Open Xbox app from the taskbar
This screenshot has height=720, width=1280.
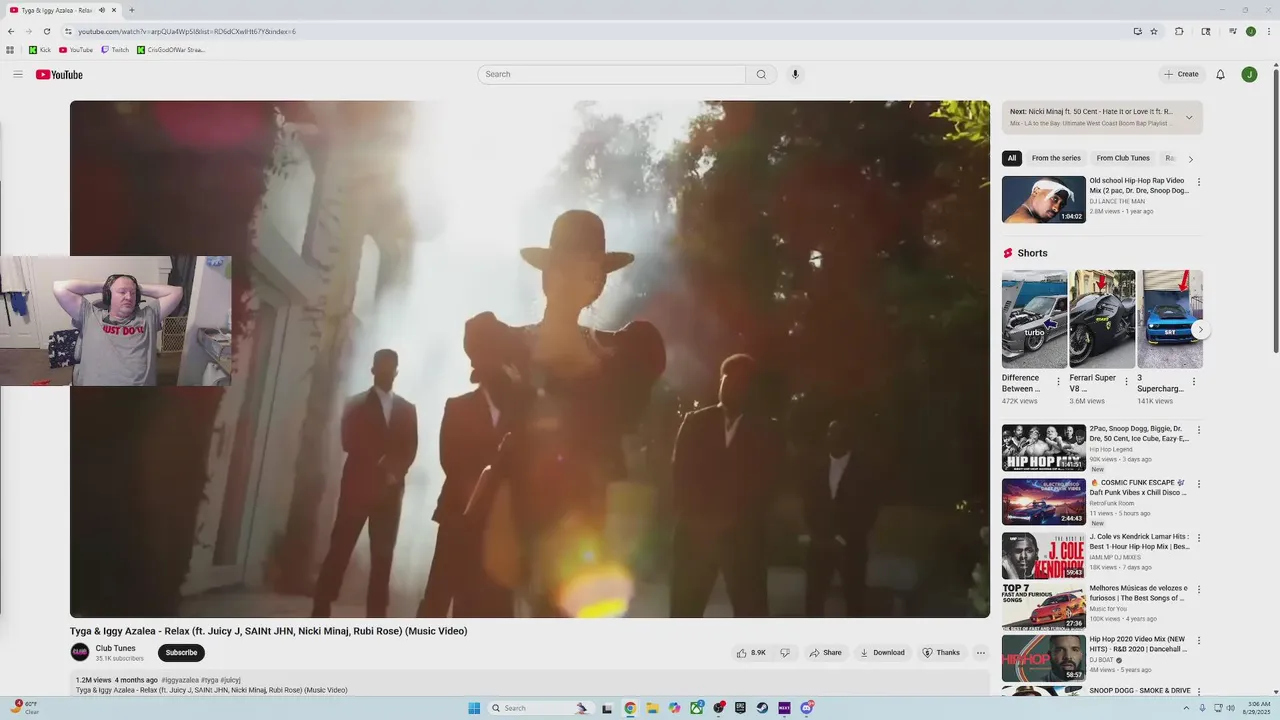(x=696, y=708)
